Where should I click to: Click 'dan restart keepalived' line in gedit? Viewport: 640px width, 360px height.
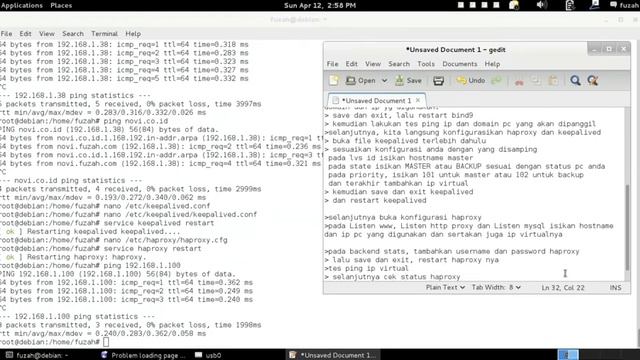pyautogui.click(x=376, y=200)
